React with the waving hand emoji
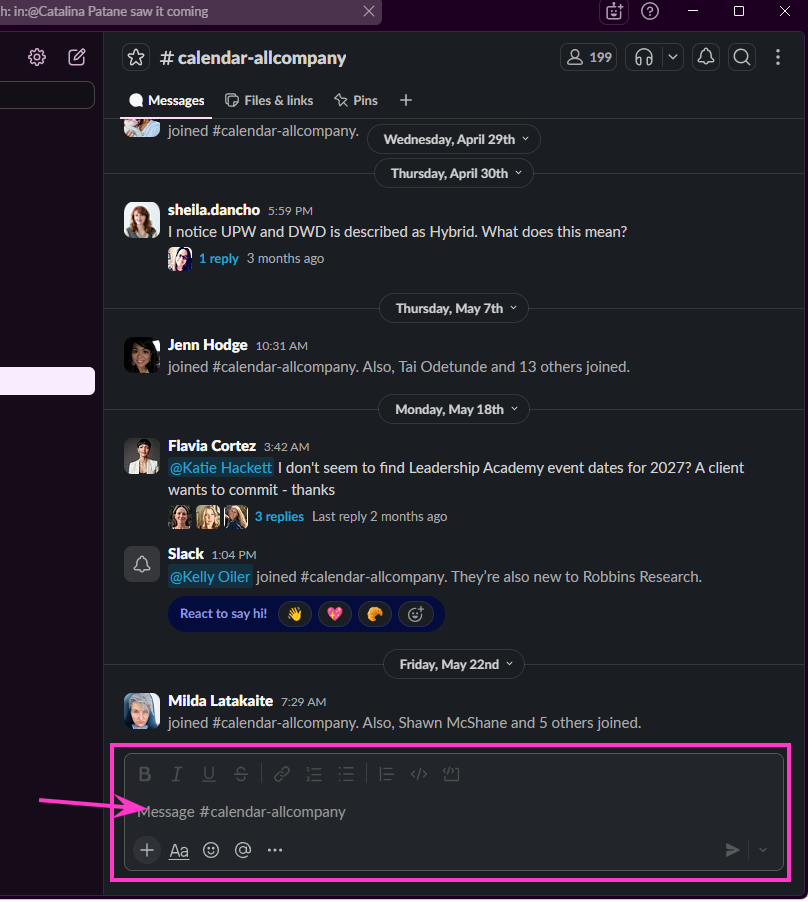The image size is (808, 902). 294,614
